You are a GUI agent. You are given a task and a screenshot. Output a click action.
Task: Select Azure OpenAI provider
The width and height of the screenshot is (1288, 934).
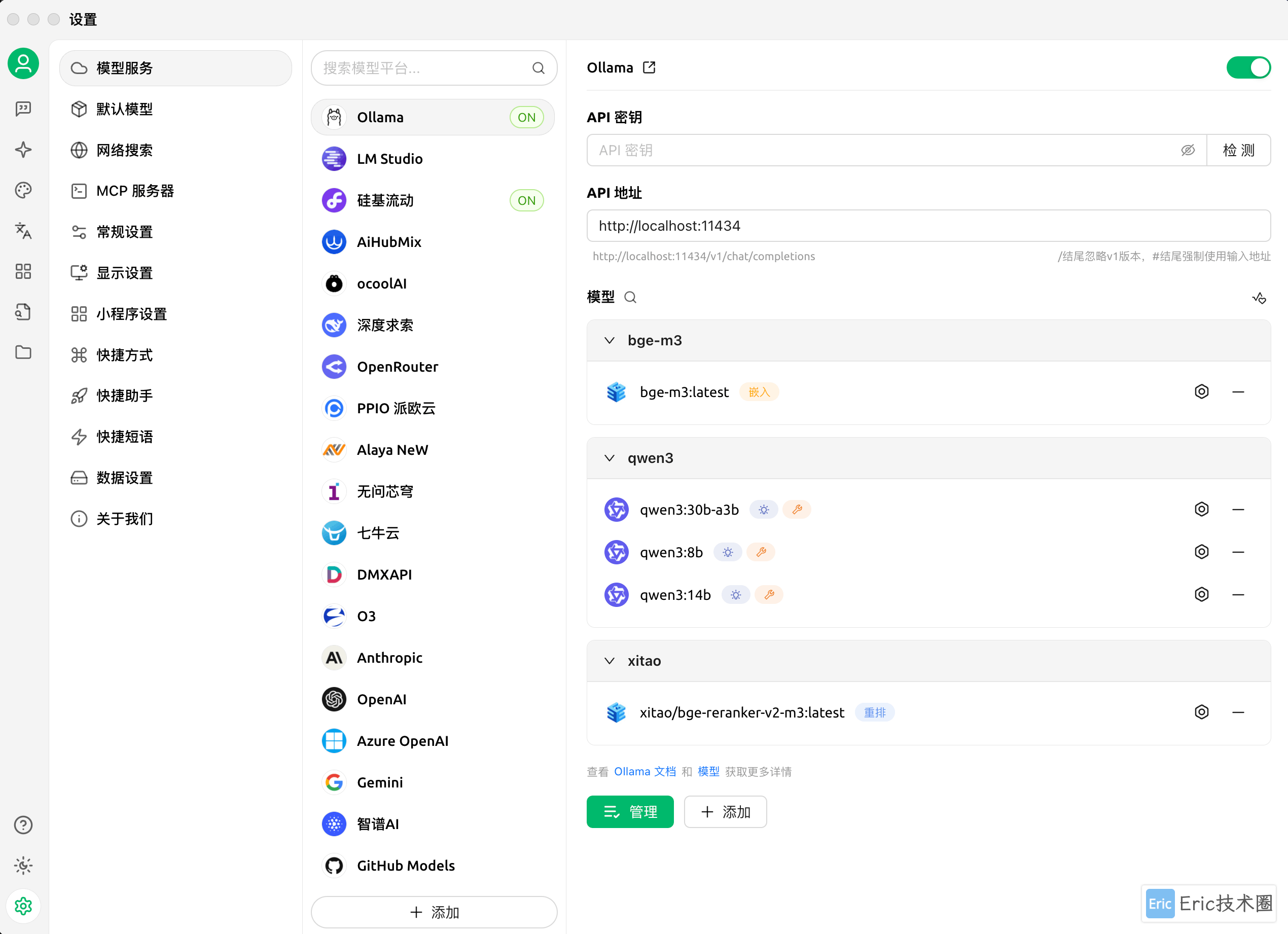[433, 741]
